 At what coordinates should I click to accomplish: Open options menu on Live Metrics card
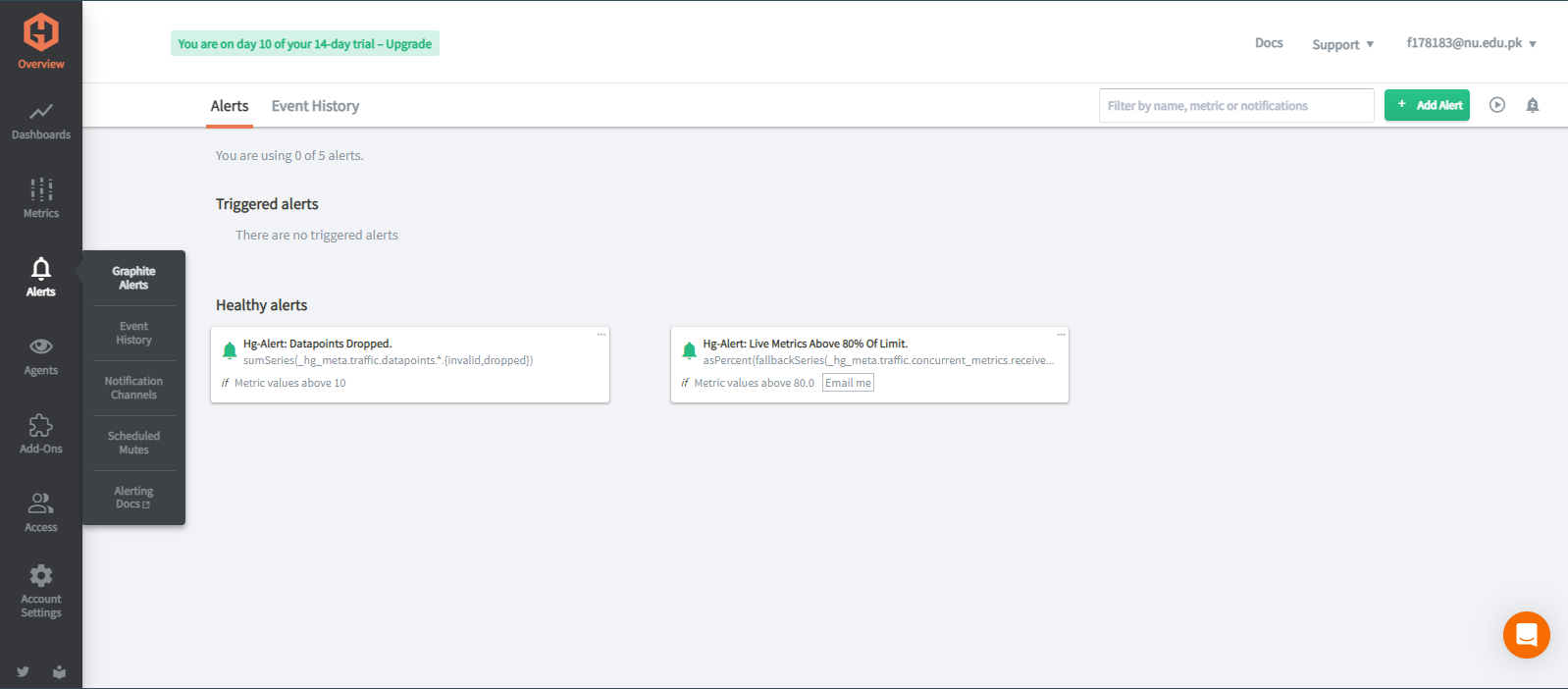pos(1061,335)
